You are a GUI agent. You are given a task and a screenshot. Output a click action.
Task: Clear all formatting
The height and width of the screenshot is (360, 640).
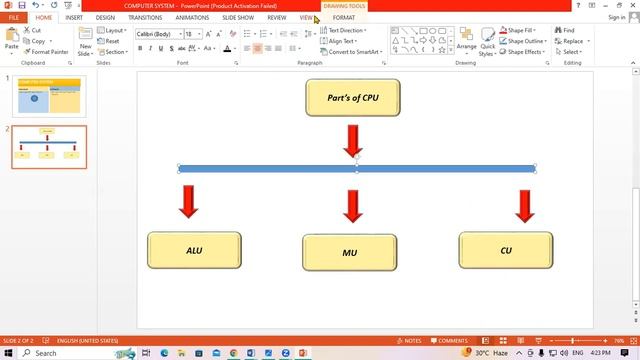233,34
